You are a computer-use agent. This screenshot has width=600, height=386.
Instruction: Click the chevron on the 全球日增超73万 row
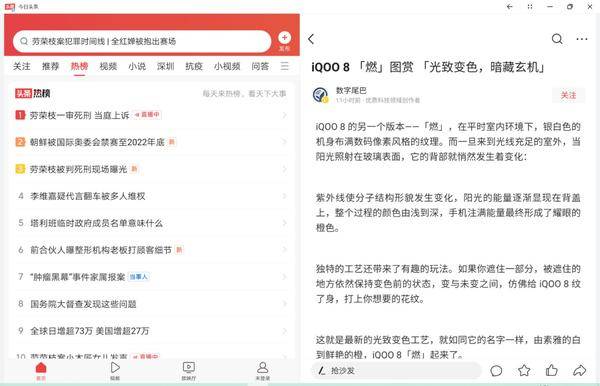[284, 331]
